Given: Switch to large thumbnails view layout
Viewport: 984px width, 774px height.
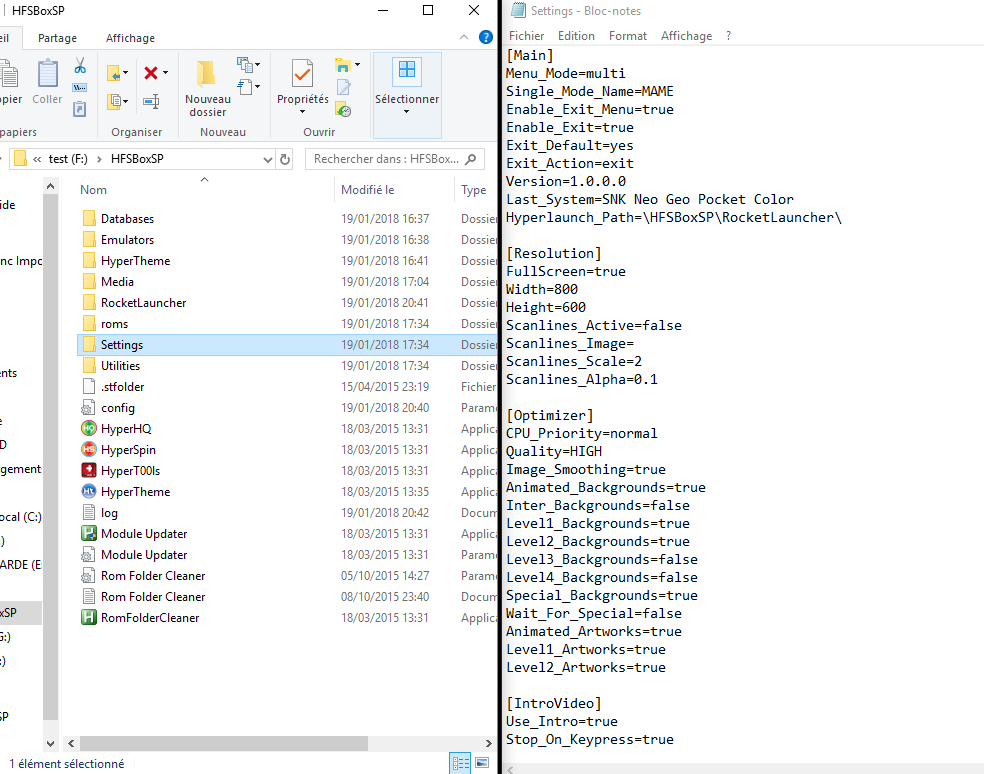Looking at the screenshot, I should [482, 763].
